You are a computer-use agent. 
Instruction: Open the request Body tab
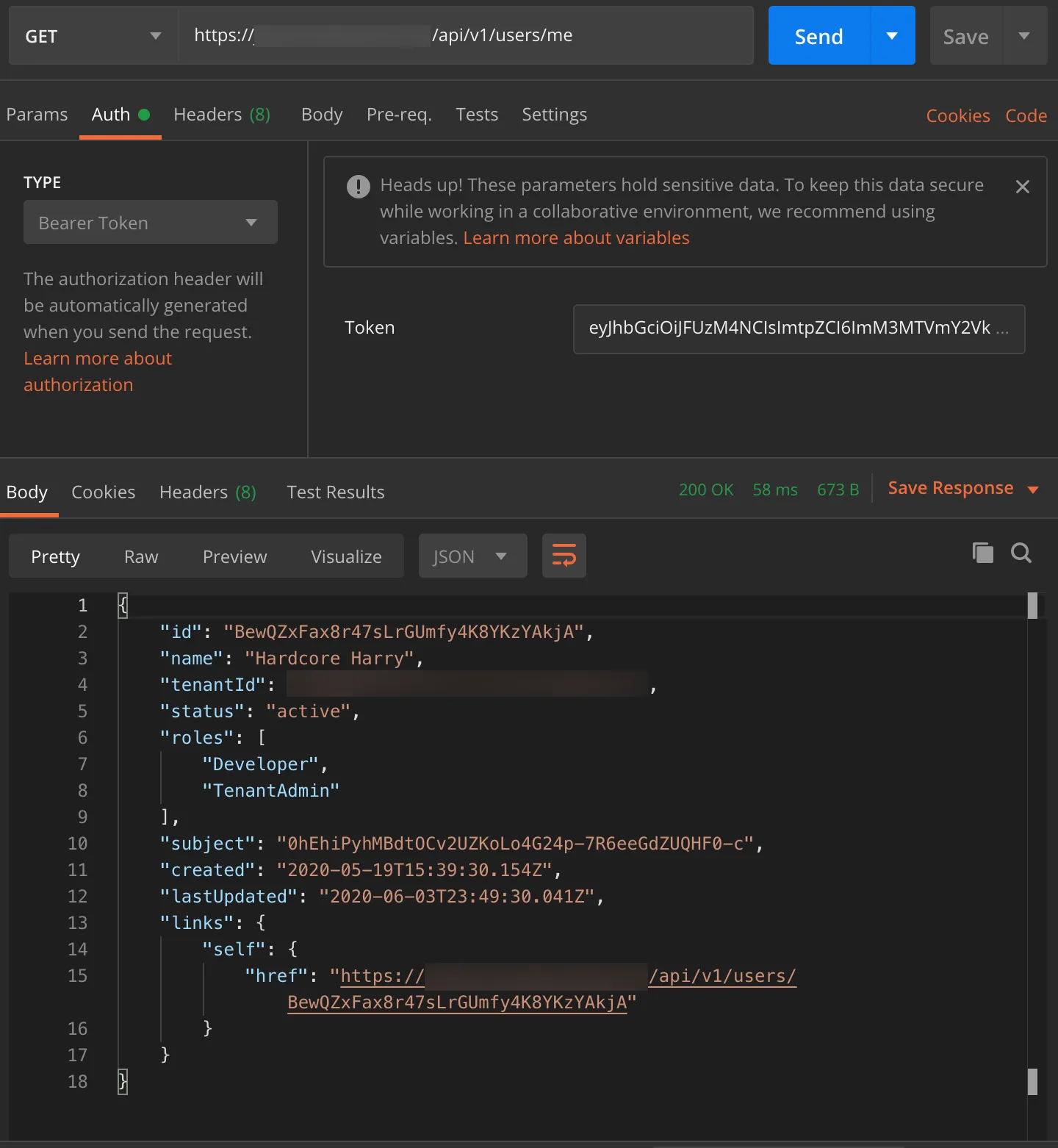[x=322, y=115]
